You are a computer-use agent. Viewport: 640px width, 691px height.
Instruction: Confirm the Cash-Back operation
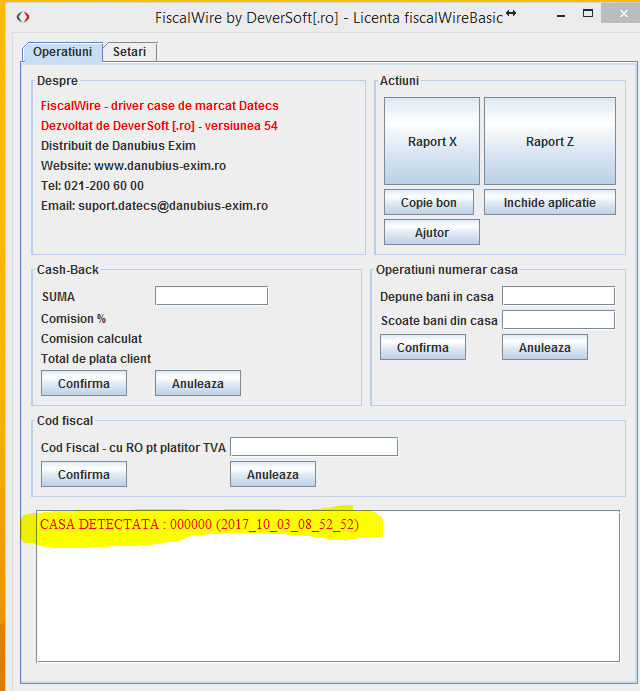(83, 383)
